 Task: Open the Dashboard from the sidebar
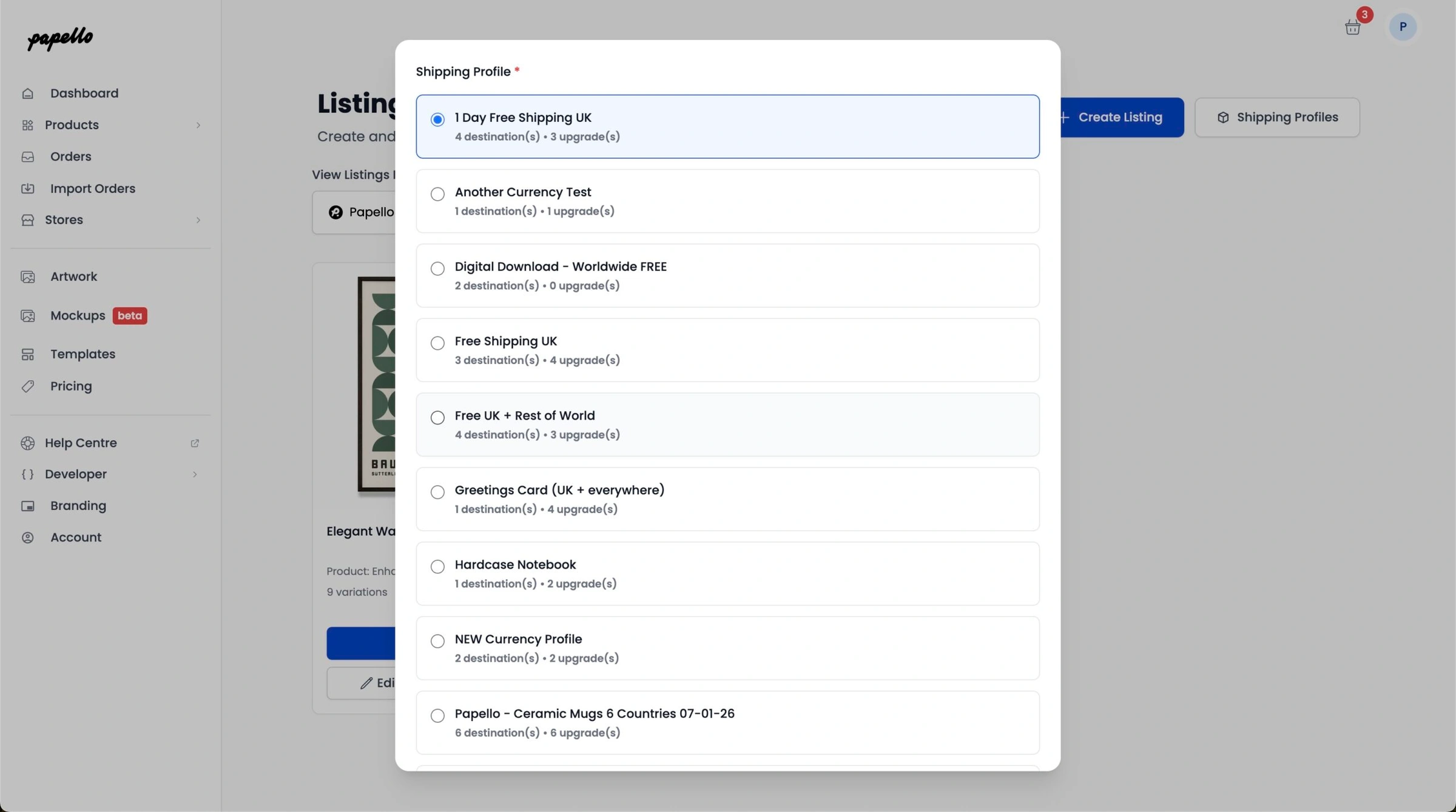tap(84, 93)
